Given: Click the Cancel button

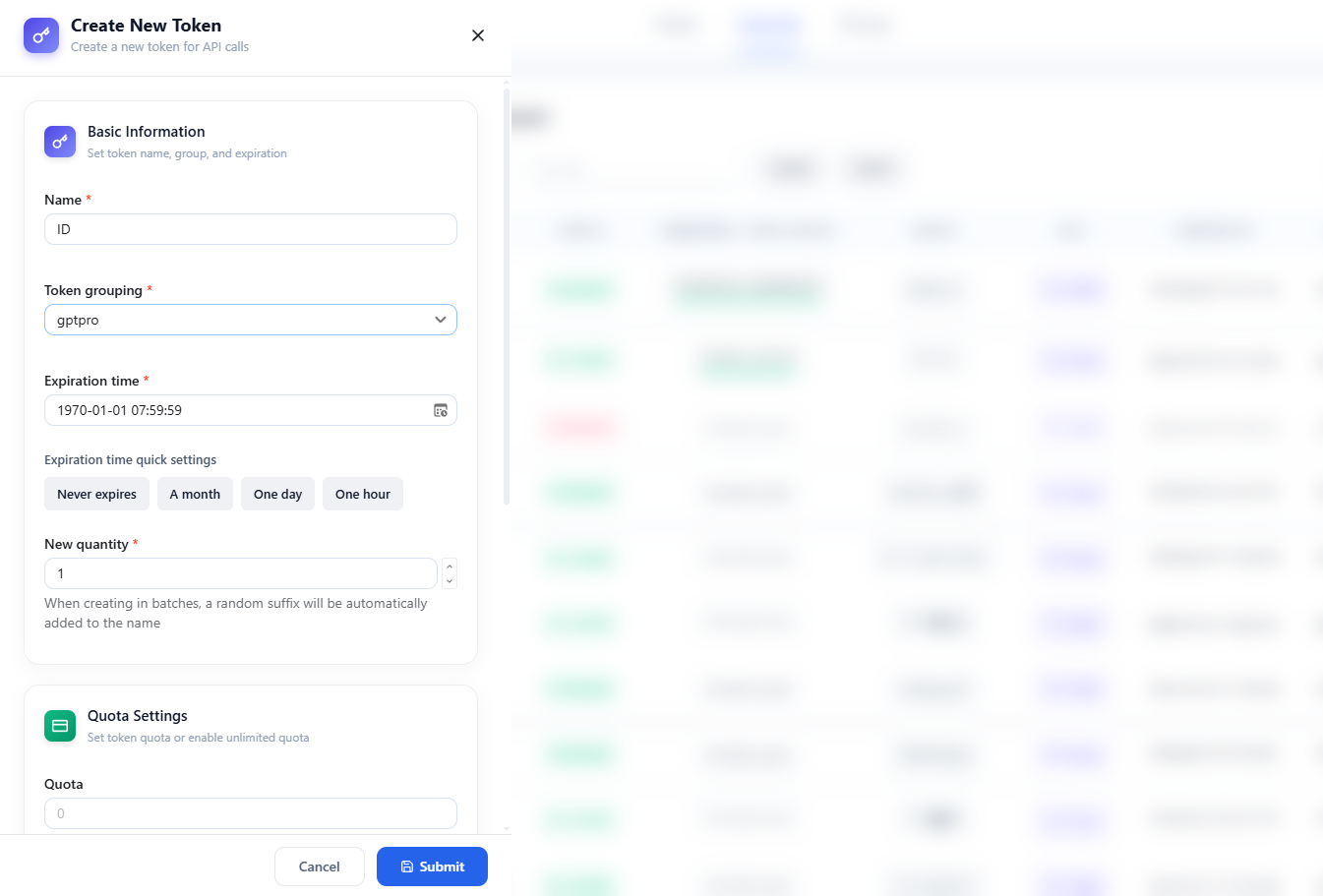Looking at the screenshot, I should (320, 866).
